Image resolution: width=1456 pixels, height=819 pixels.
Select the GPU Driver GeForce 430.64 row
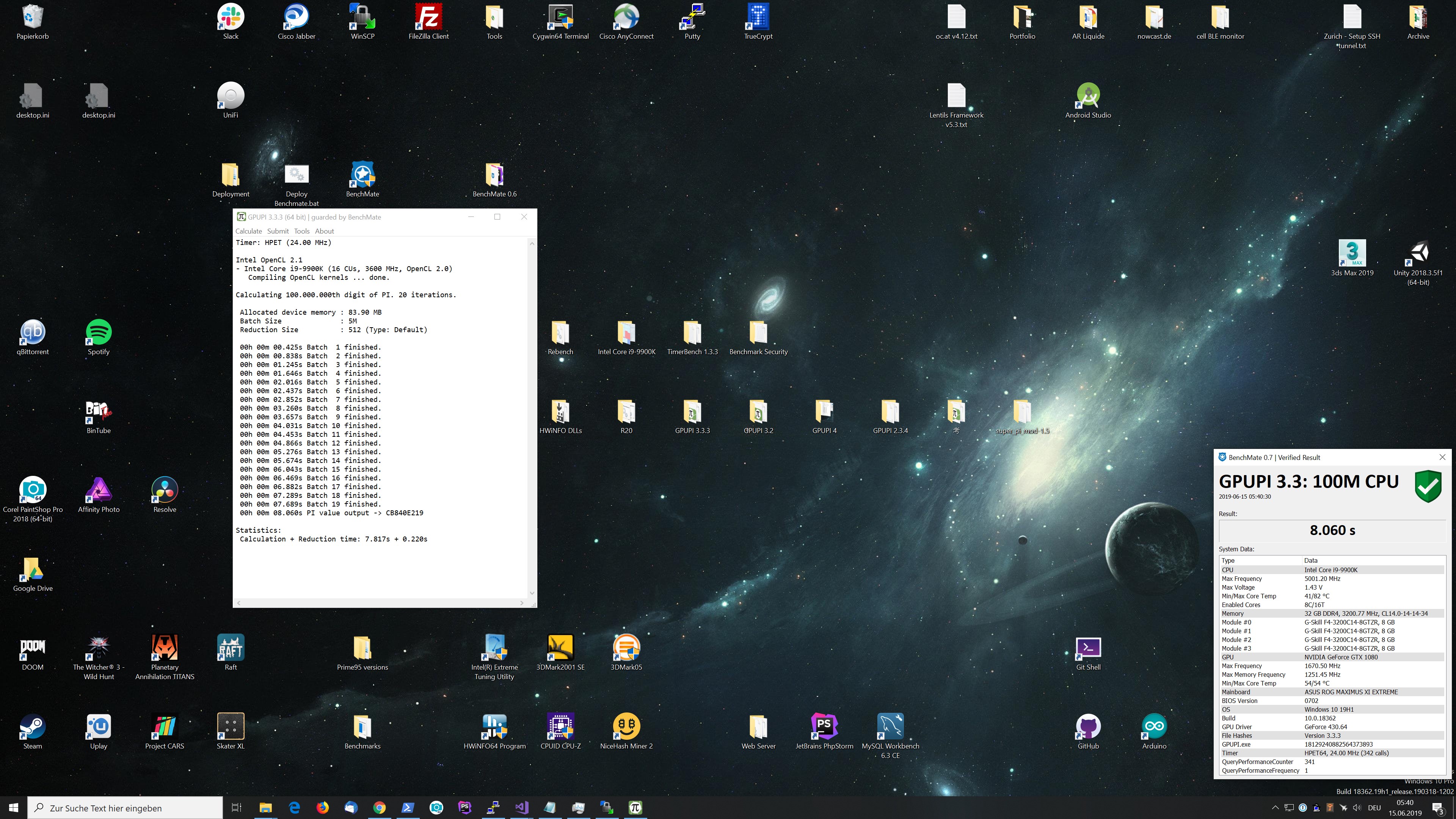pyautogui.click(x=1332, y=727)
